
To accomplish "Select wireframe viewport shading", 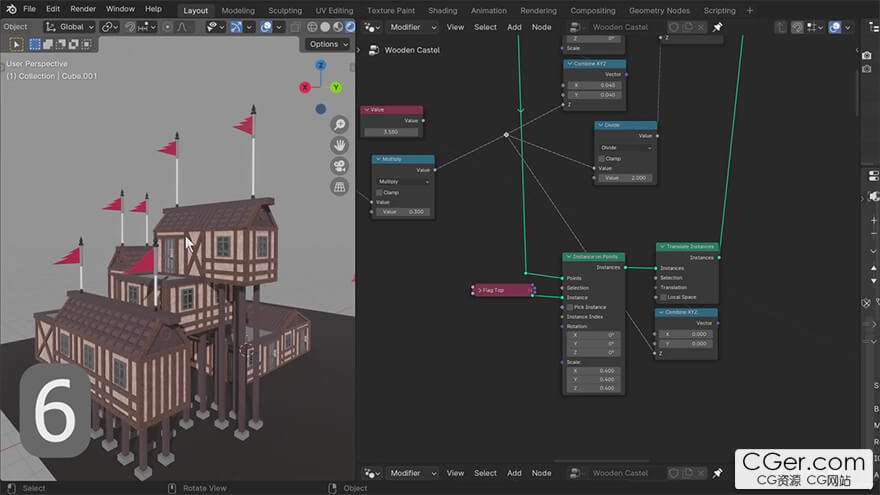I will pyautogui.click(x=312, y=27).
